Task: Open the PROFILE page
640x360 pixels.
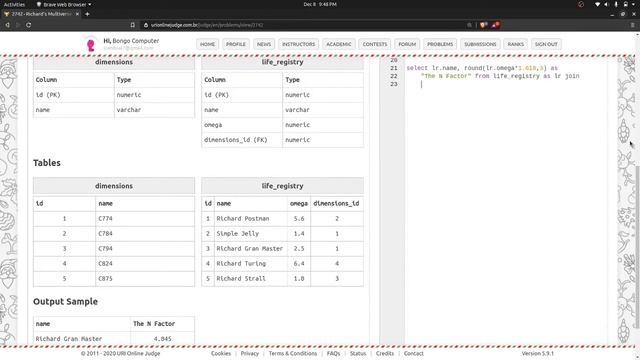Action: tap(236, 44)
